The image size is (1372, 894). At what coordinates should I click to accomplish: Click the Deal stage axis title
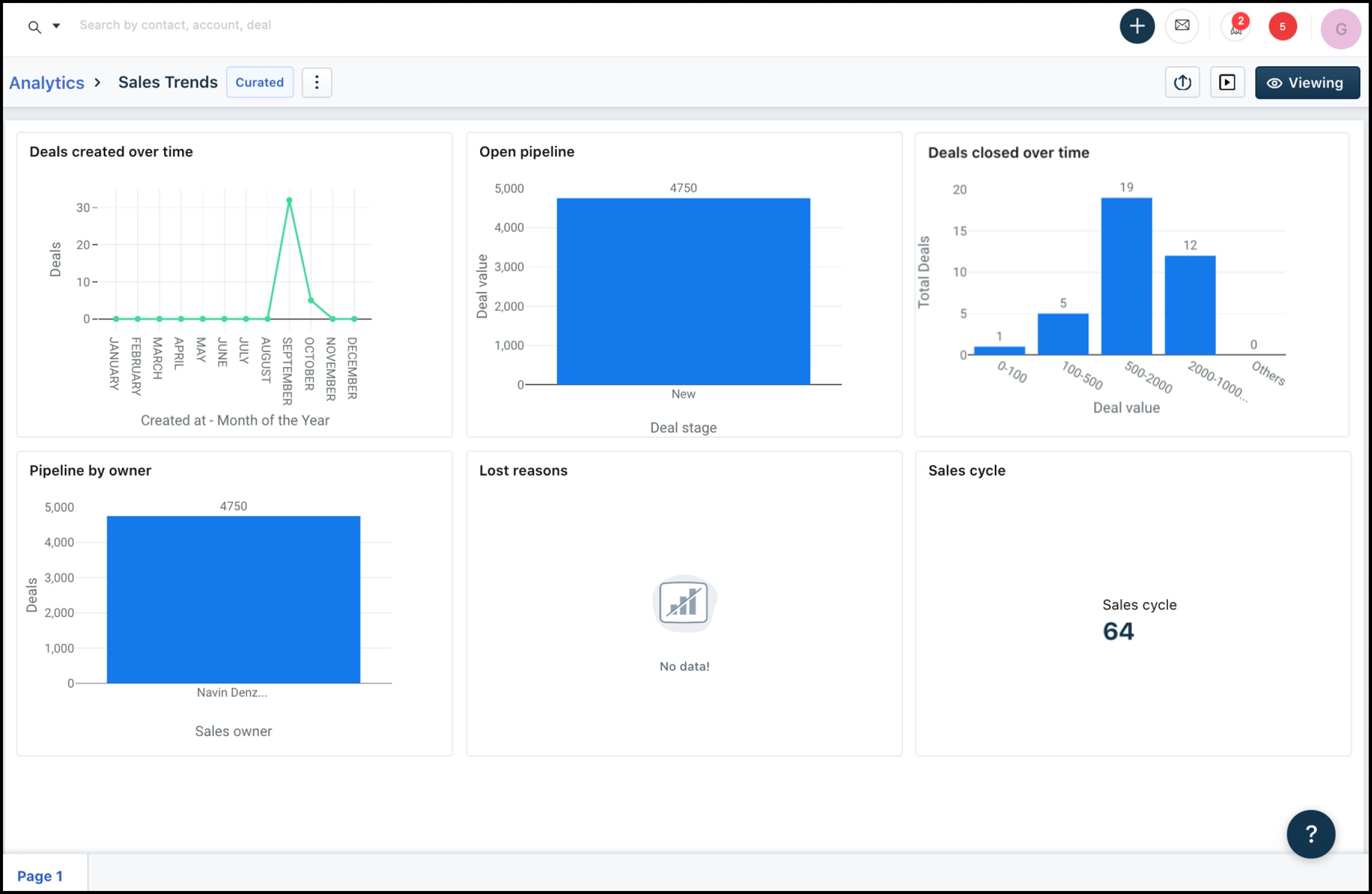tap(683, 428)
